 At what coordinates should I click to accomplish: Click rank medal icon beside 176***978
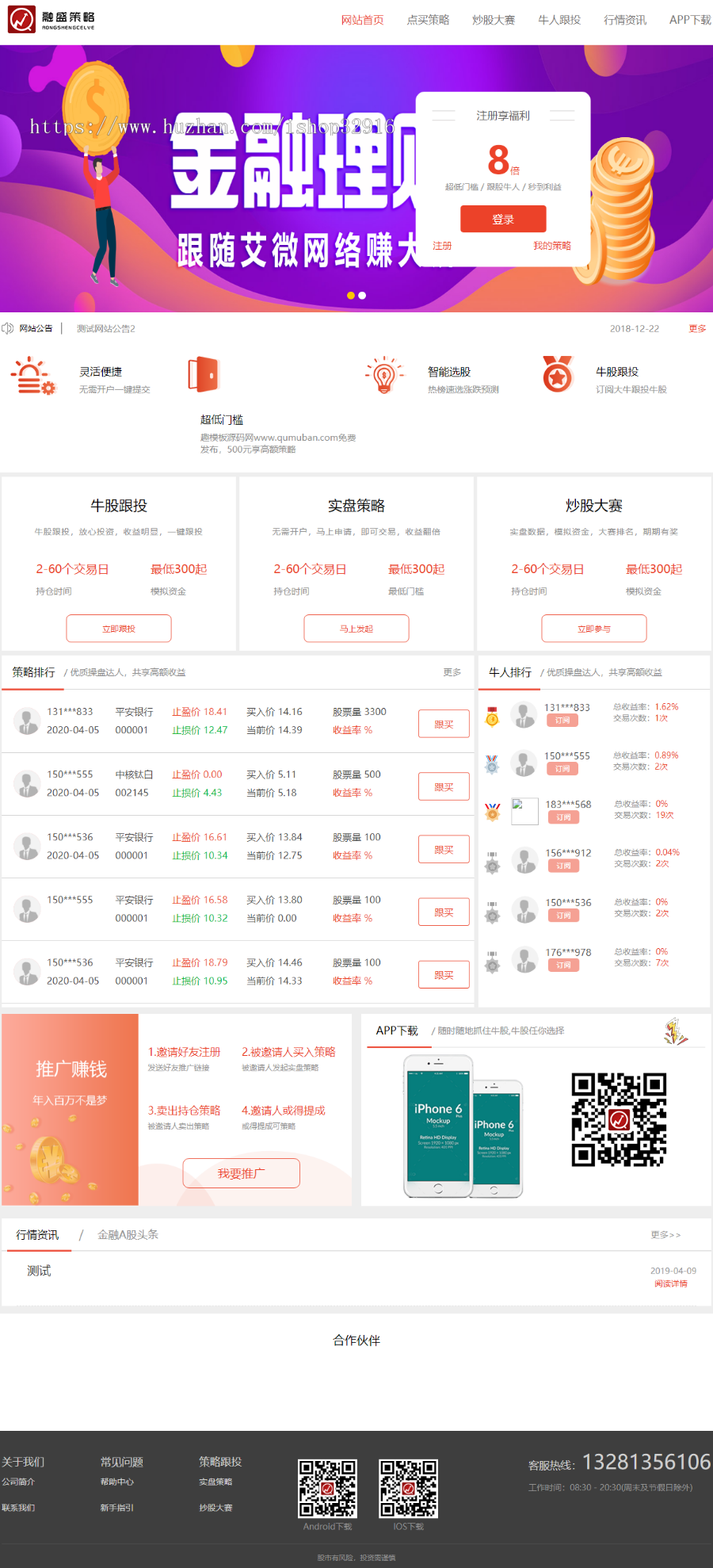(x=492, y=962)
